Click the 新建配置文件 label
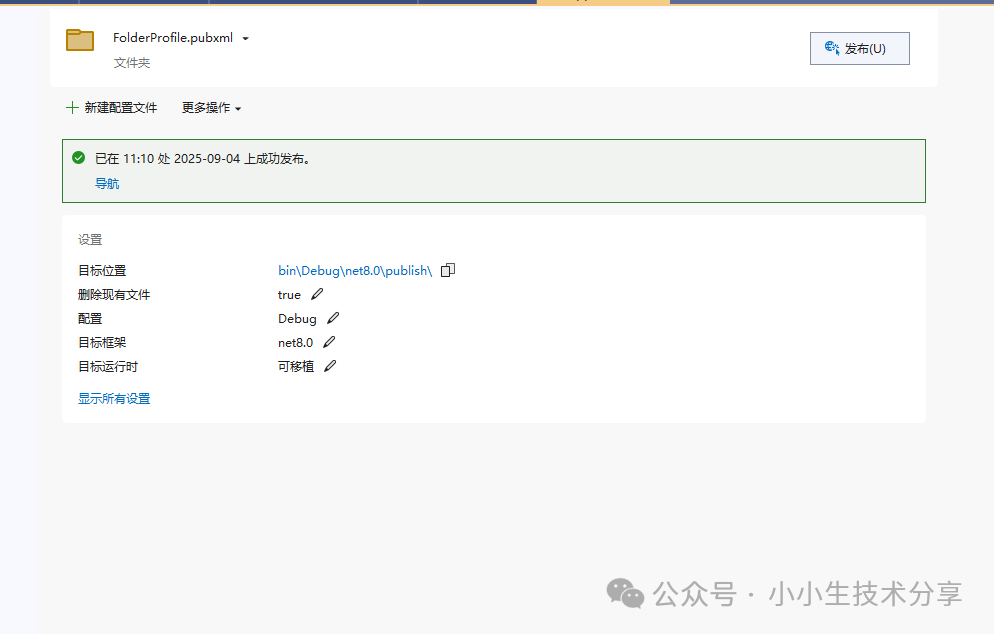This screenshot has width=994, height=634. (x=120, y=108)
